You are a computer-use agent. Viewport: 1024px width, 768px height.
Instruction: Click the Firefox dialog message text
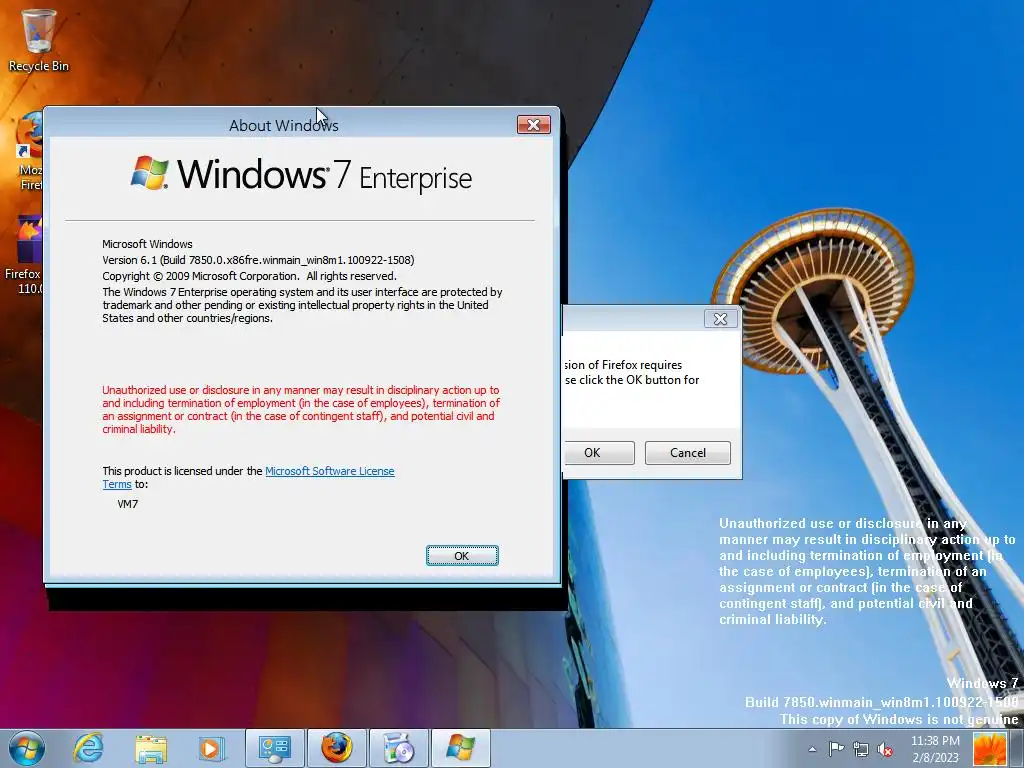coord(632,372)
